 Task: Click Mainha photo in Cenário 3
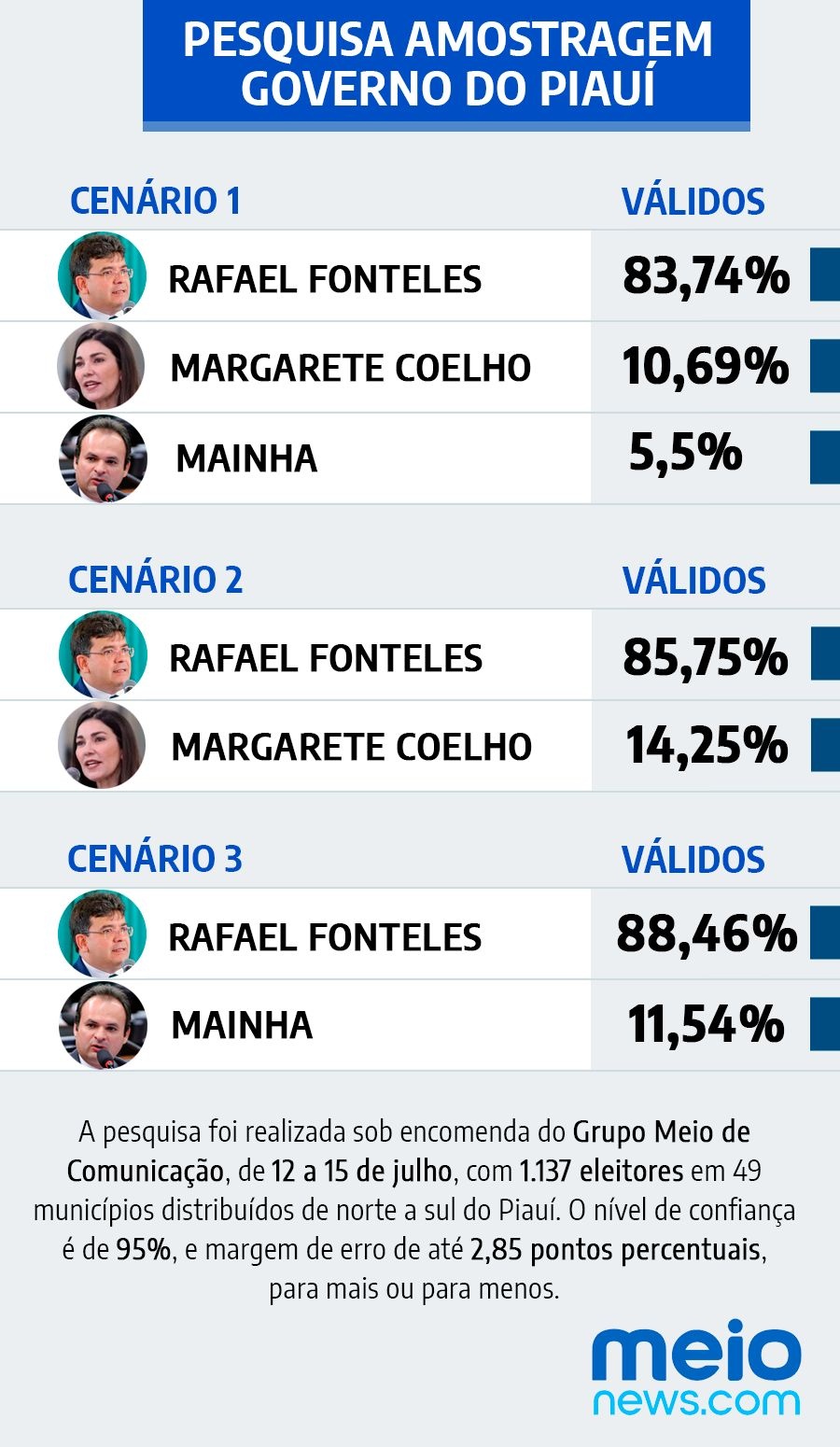(103, 1025)
